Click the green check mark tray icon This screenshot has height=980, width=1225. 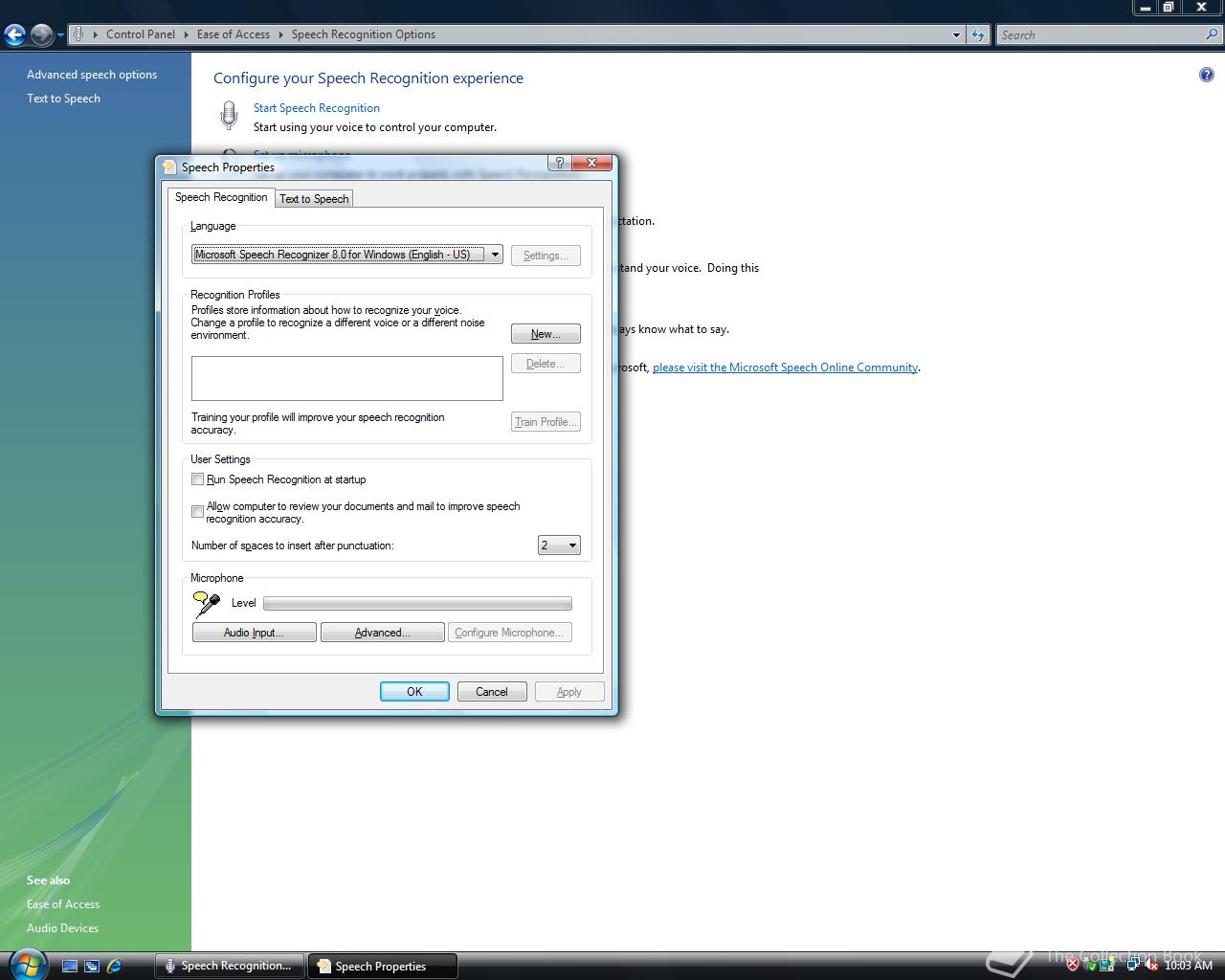click(1092, 965)
